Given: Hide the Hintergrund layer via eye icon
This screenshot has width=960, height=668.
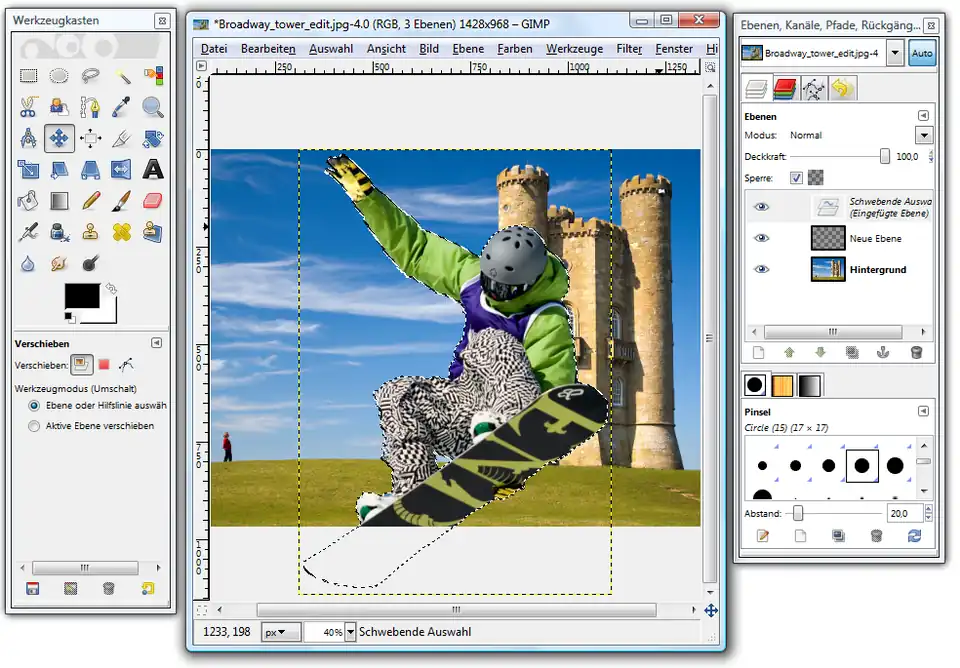Looking at the screenshot, I should [x=762, y=269].
